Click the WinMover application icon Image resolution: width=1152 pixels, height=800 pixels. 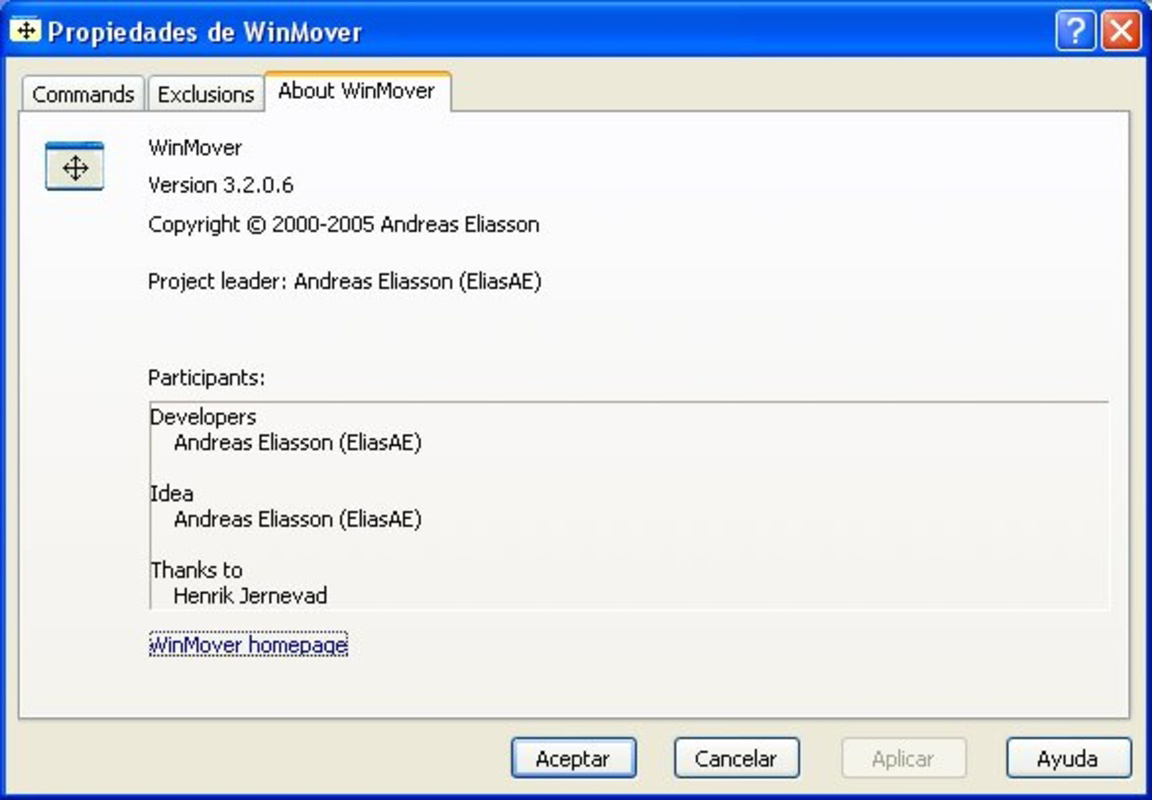(74, 165)
